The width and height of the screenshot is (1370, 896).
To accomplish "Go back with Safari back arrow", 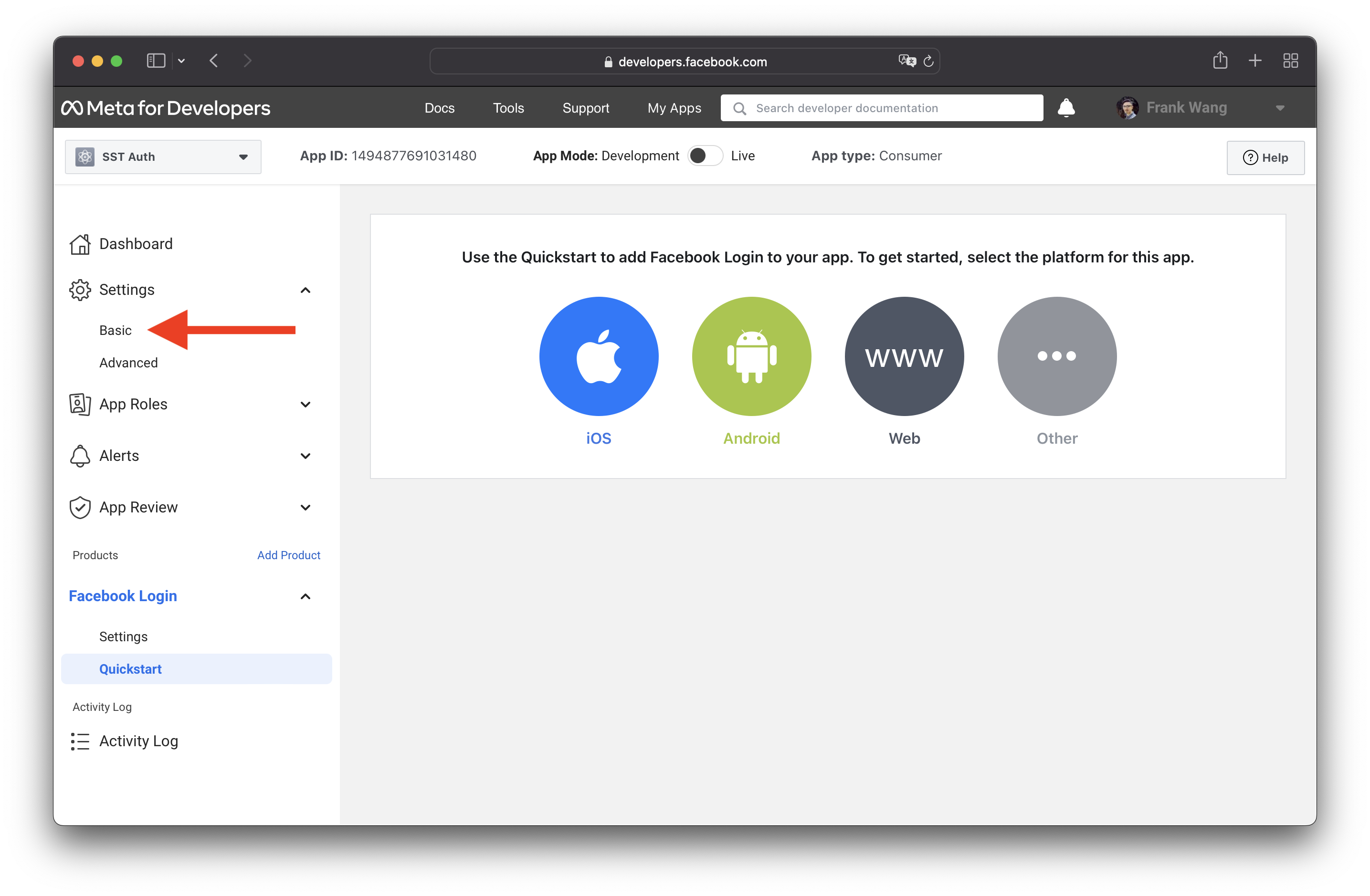I will [213, 61].
